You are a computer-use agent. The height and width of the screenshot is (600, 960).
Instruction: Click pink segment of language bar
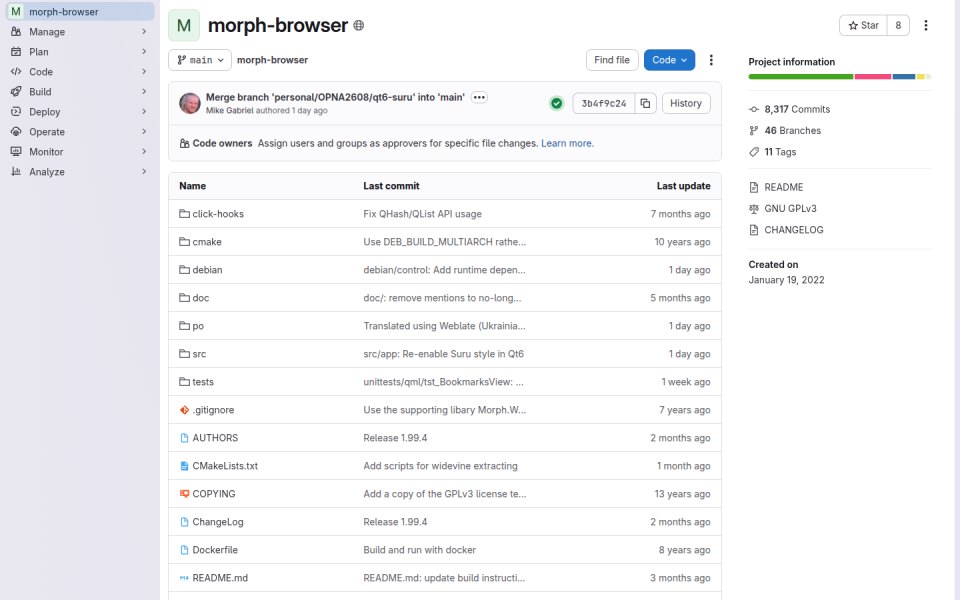pyautogui.click(x=872, y=77)
